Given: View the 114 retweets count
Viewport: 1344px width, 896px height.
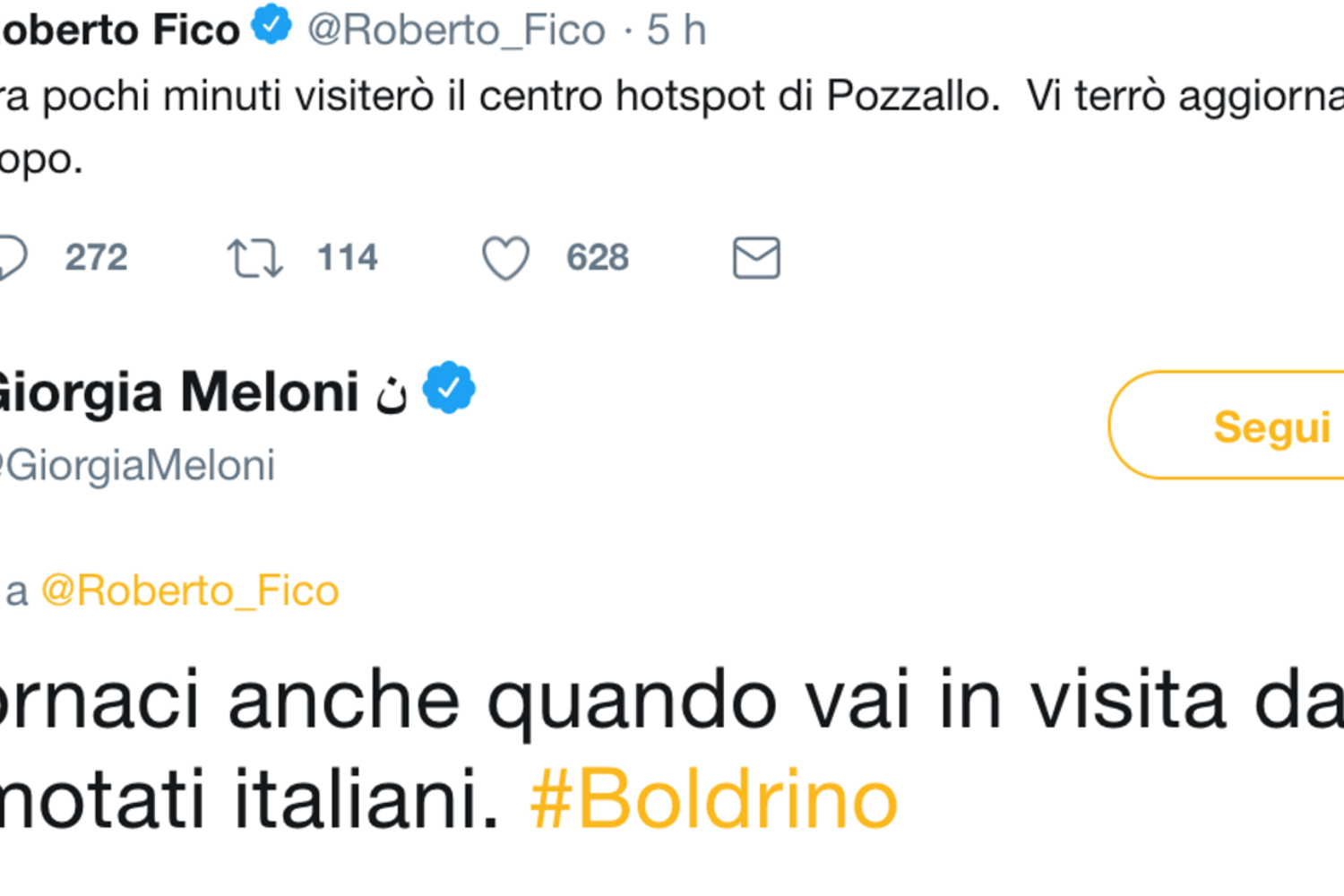Looking at the screenshot, I should [348, 258].
